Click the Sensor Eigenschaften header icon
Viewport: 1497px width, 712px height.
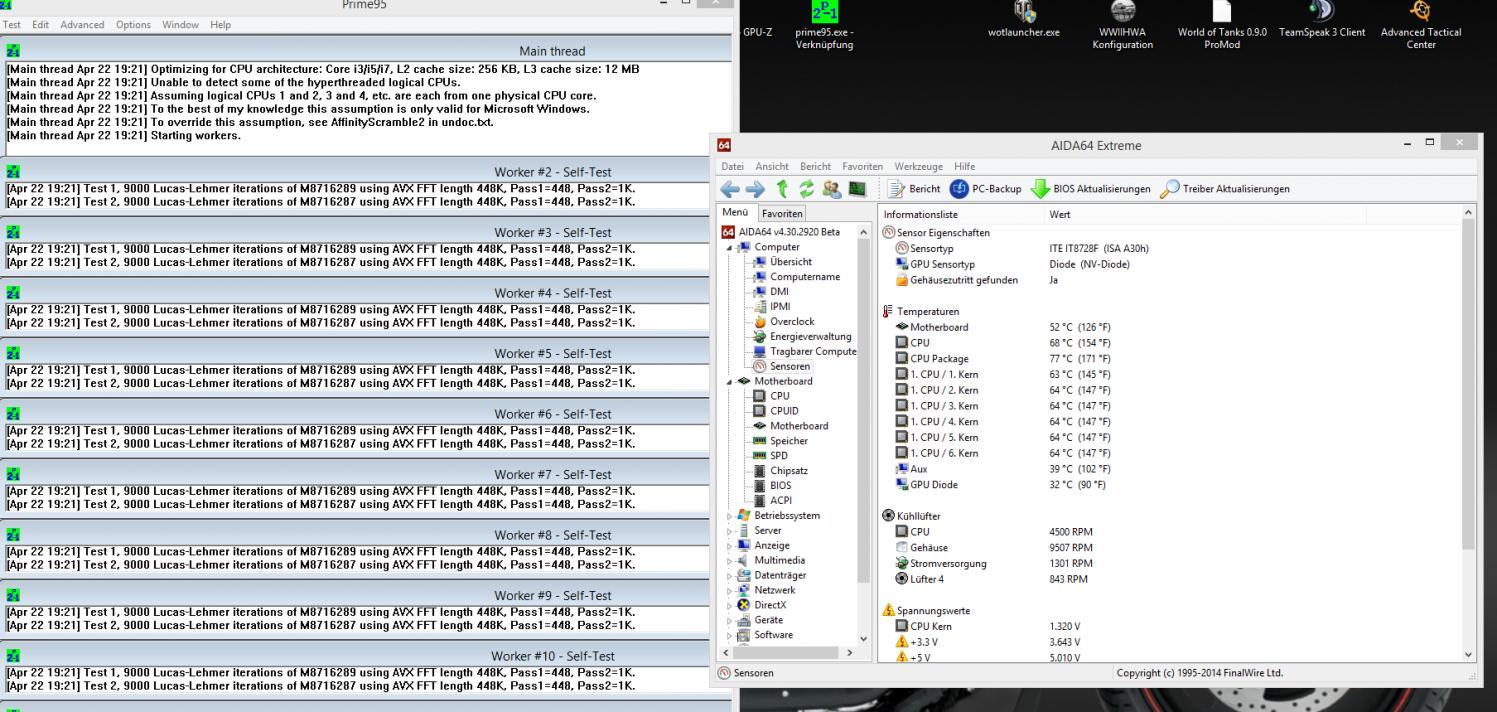point(889,232)
